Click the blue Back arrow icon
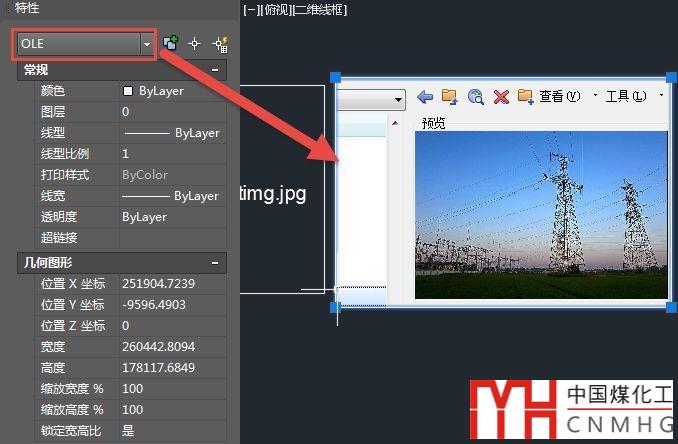Viewport: 678px width, 444px height. pos(424,97)
